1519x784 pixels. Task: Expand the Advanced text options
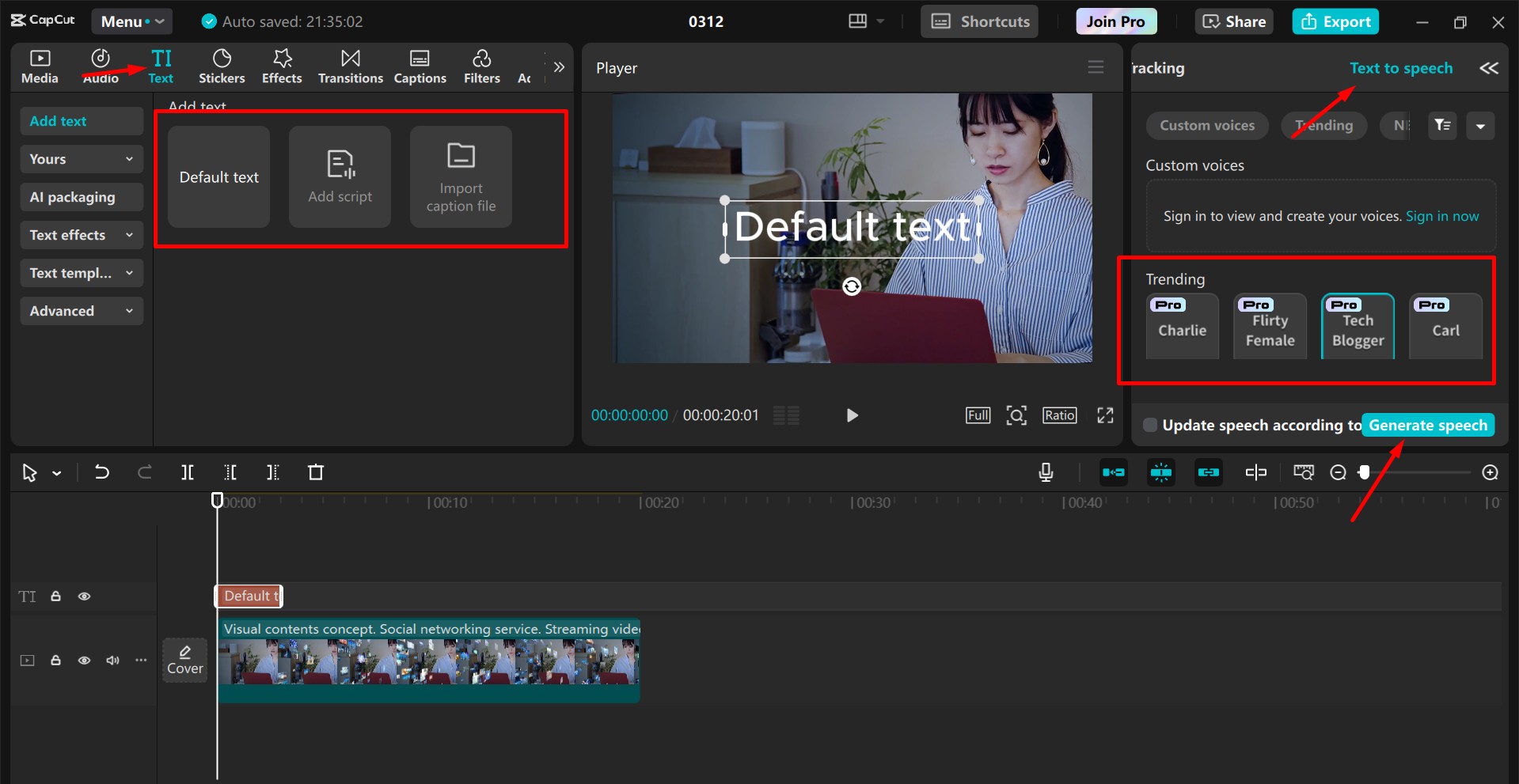point(81,311)
